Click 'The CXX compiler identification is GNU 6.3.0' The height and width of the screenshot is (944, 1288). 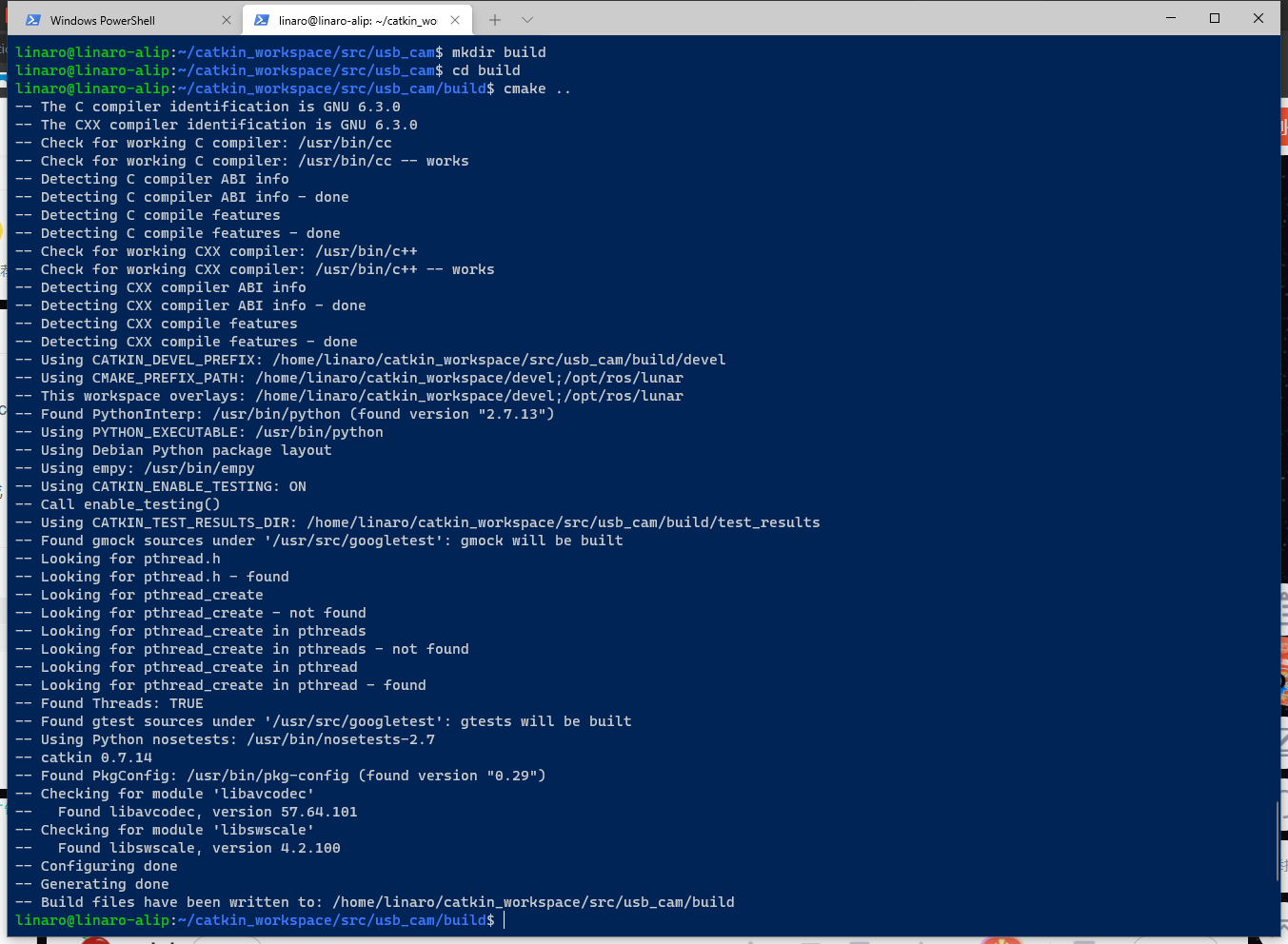(x=216, y=125)
